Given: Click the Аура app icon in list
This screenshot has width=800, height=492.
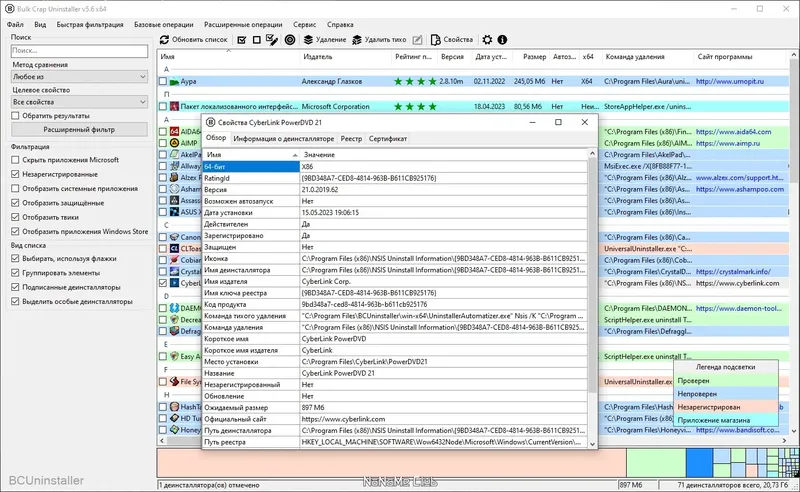Looking at the screenshot, I should coord(174,81).
